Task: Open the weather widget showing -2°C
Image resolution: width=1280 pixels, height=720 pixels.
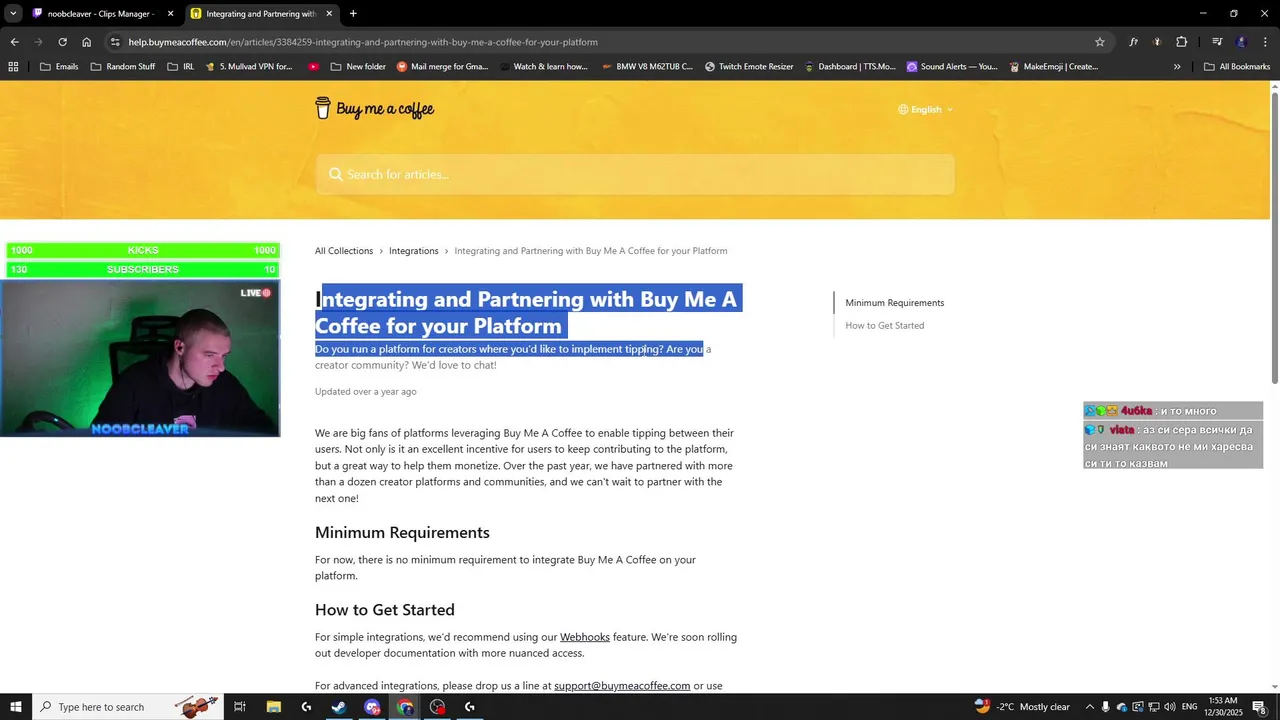Action: click(1022, 707)
